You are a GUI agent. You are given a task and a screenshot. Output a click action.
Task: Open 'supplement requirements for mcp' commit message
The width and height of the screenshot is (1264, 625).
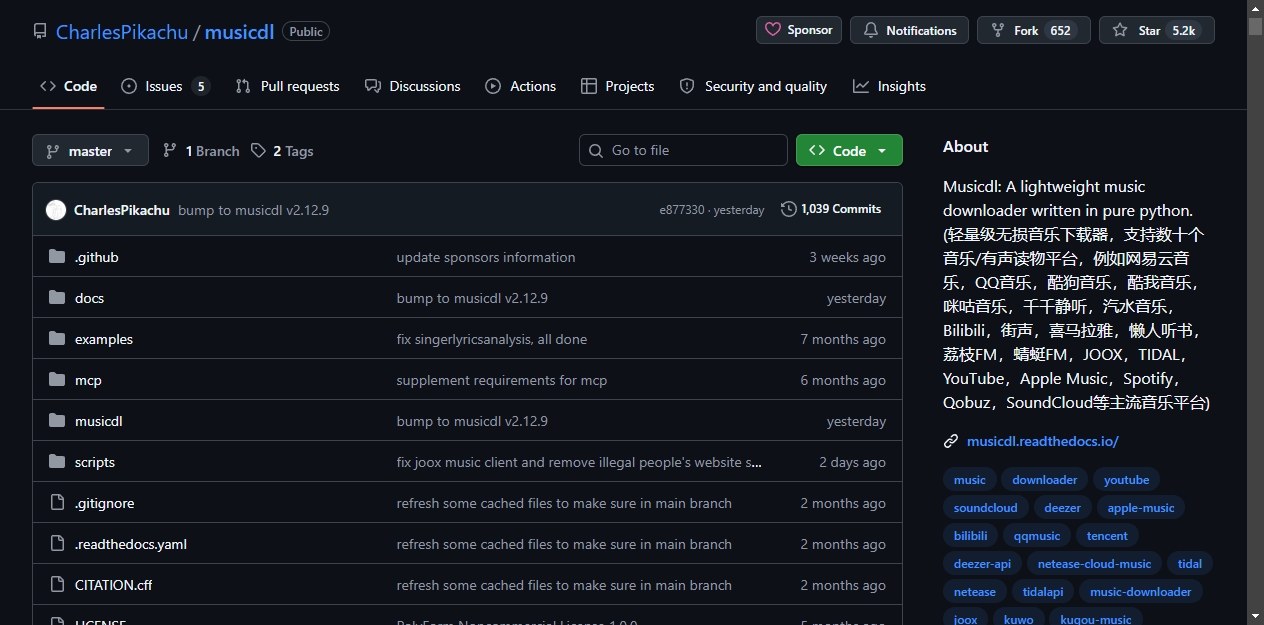502,380
